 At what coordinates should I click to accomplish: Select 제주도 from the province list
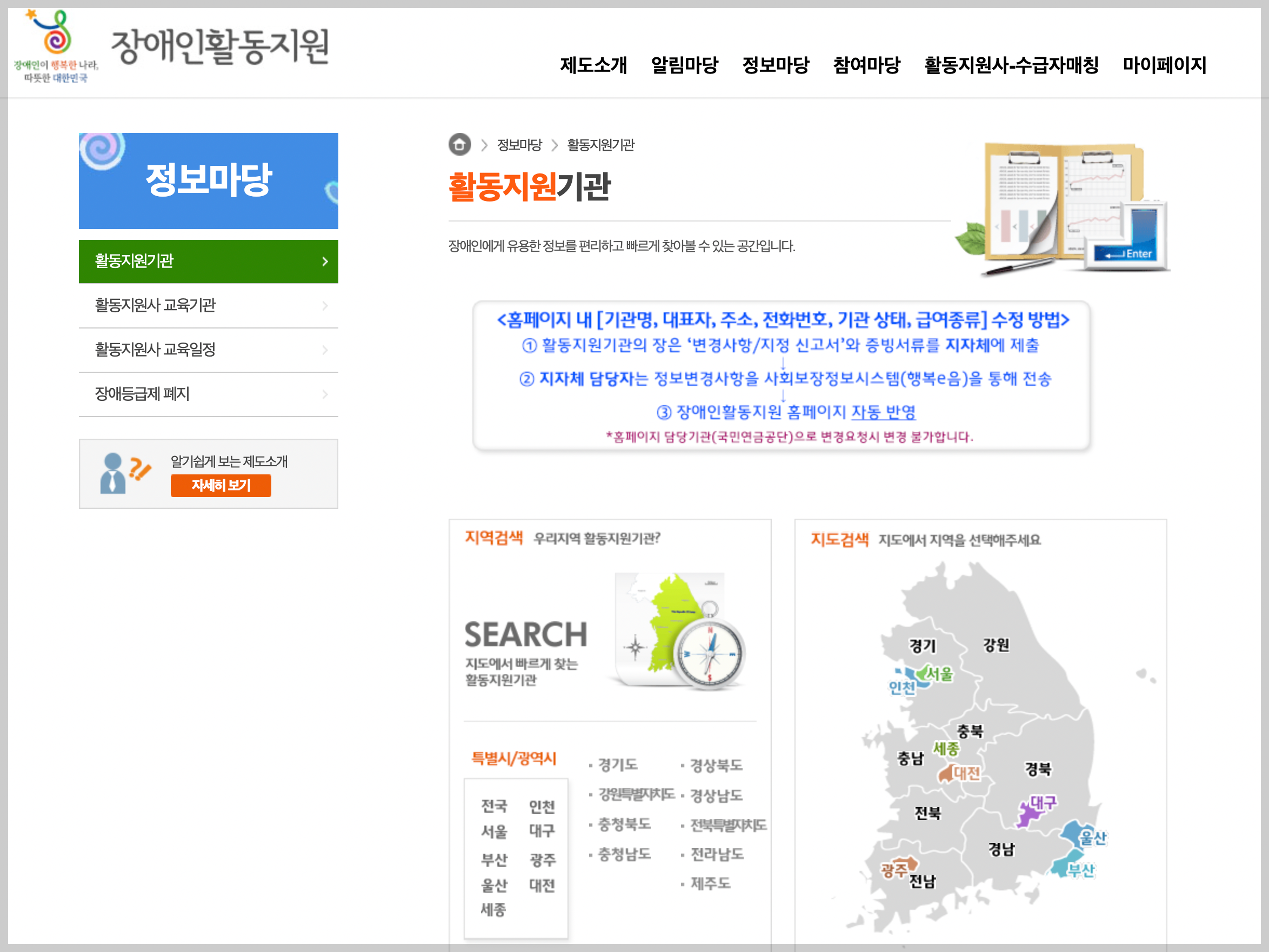710,883
